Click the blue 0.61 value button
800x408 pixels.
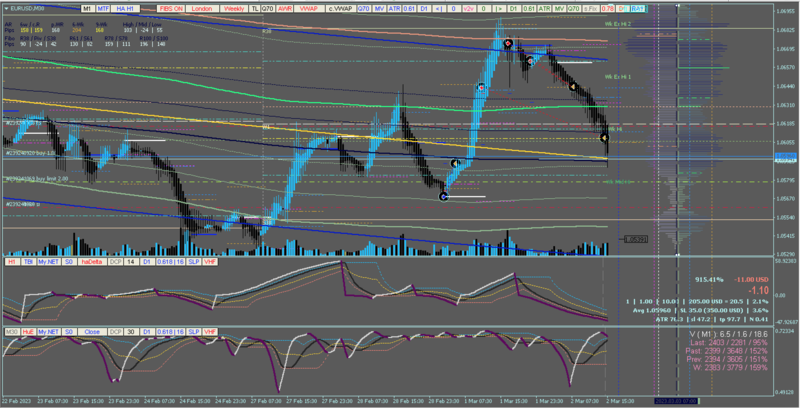coord(409,9)
